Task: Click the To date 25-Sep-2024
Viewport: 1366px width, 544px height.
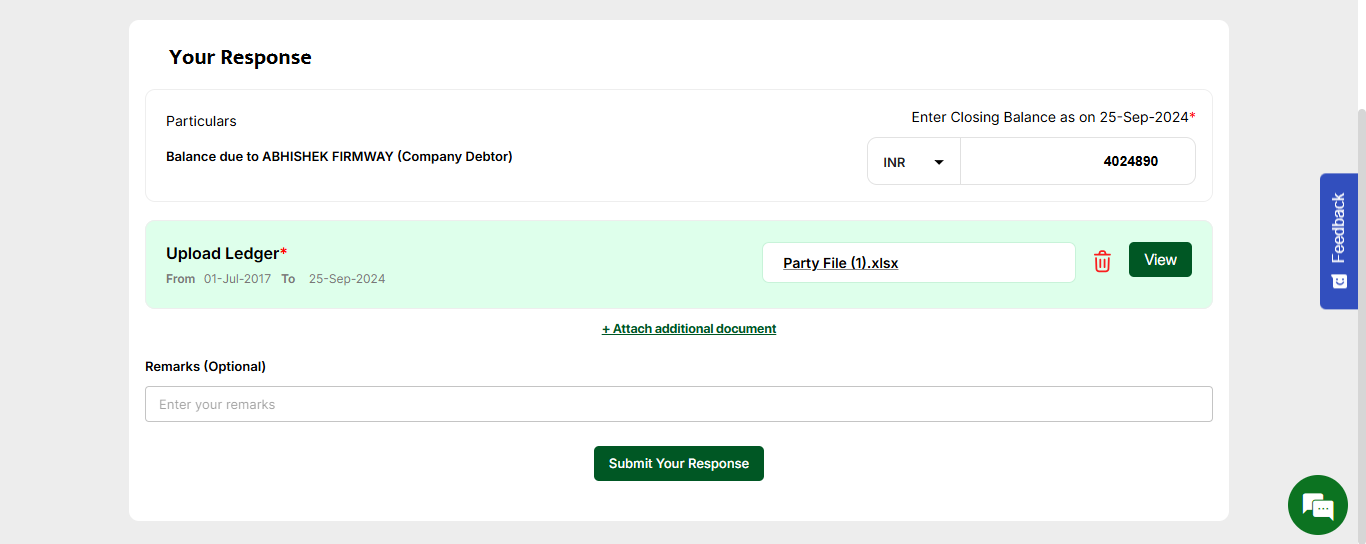Action: click(x=346, y=279)
